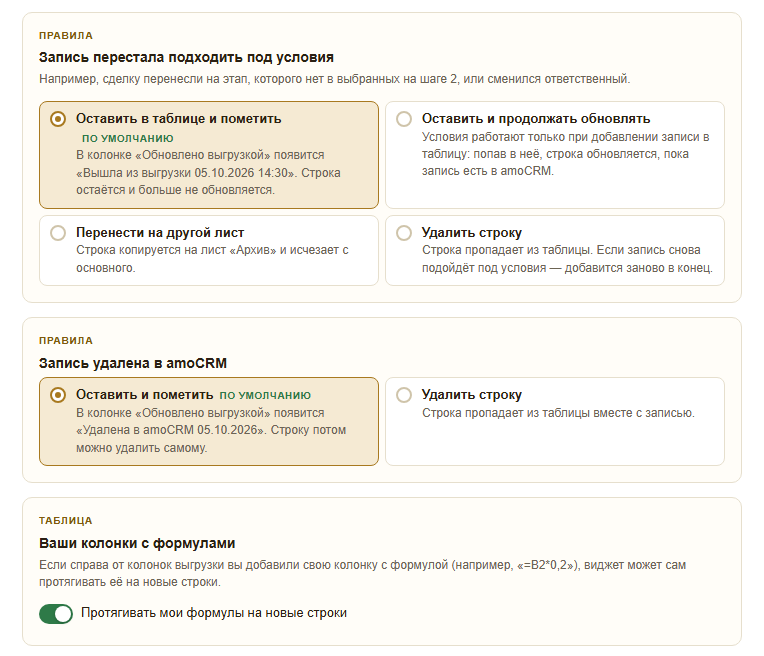Screen dimensions: 764x656
Task: Toggle 'Протягивать мои формулы на новые строки' switch
Action: (x=56, y=614)
